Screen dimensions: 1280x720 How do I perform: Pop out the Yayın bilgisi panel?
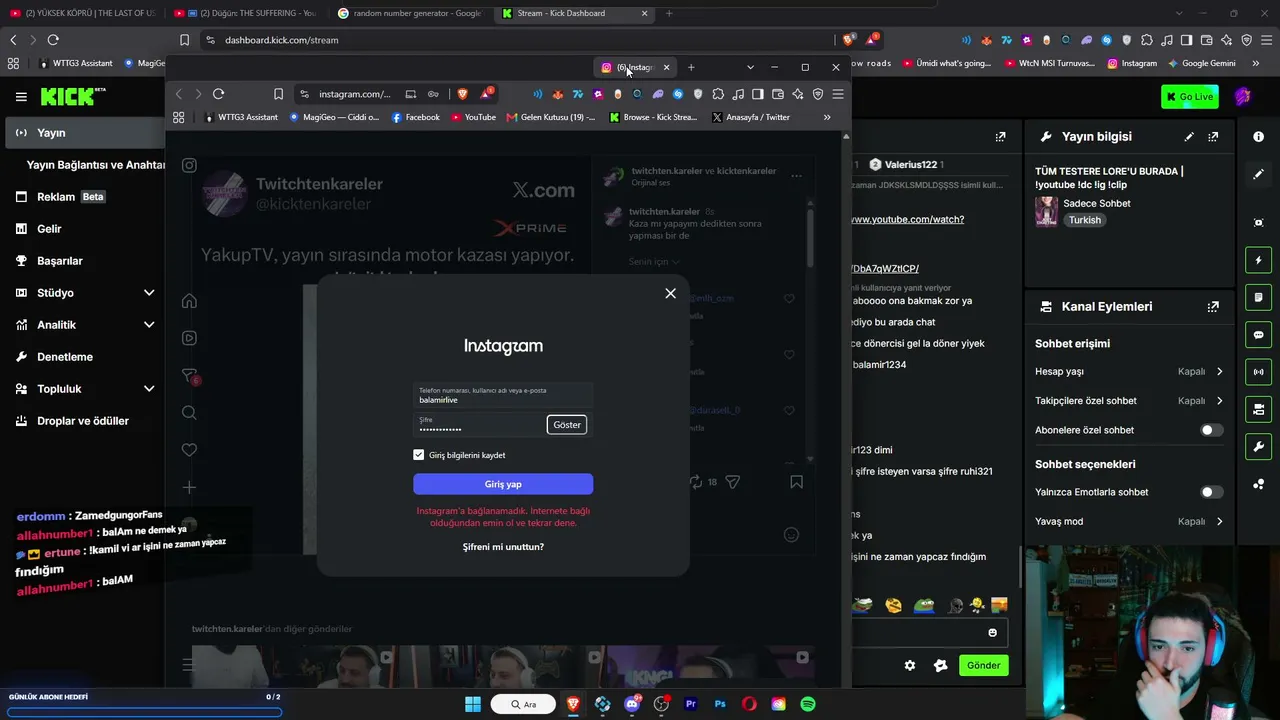pos(1213,136)
